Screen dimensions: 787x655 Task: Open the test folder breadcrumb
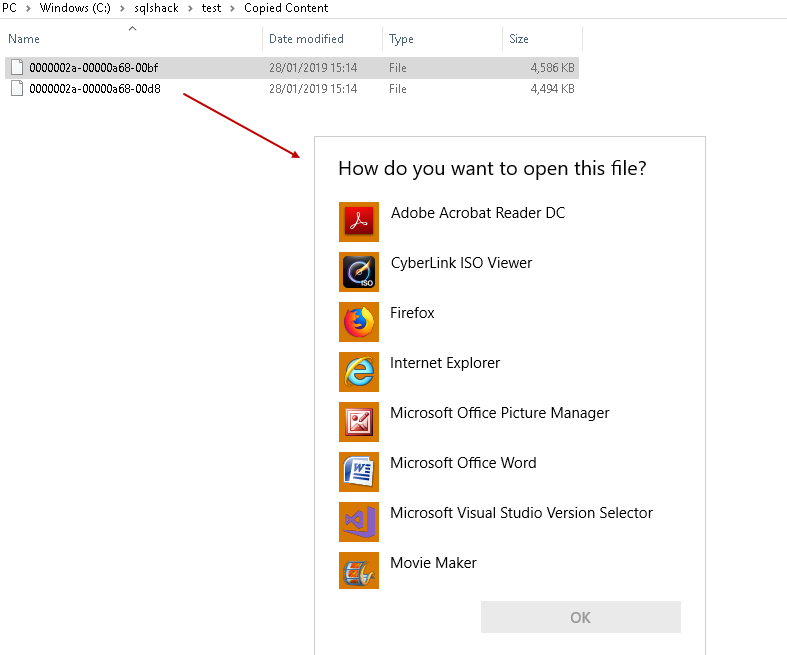[211, 8]
